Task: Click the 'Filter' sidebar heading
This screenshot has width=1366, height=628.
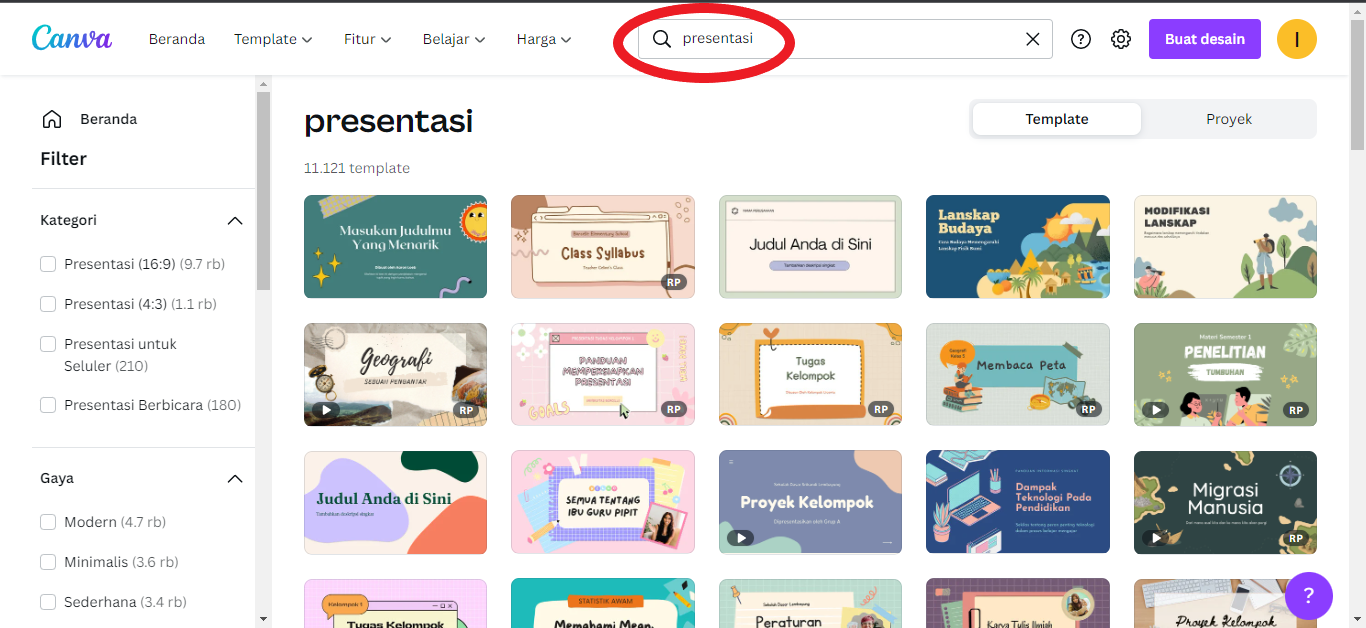Action: click(x=63, y=159)
